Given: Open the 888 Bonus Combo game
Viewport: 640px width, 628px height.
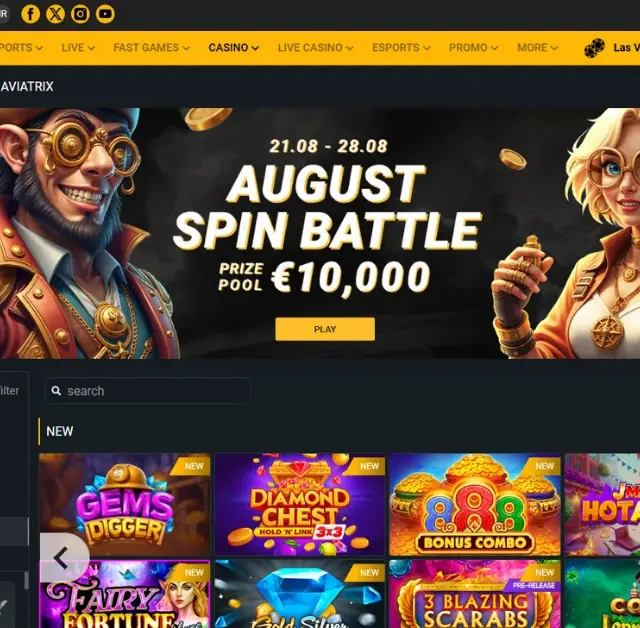Looking at the screenshot, I should pyautogui.click(x=475, y=504).
